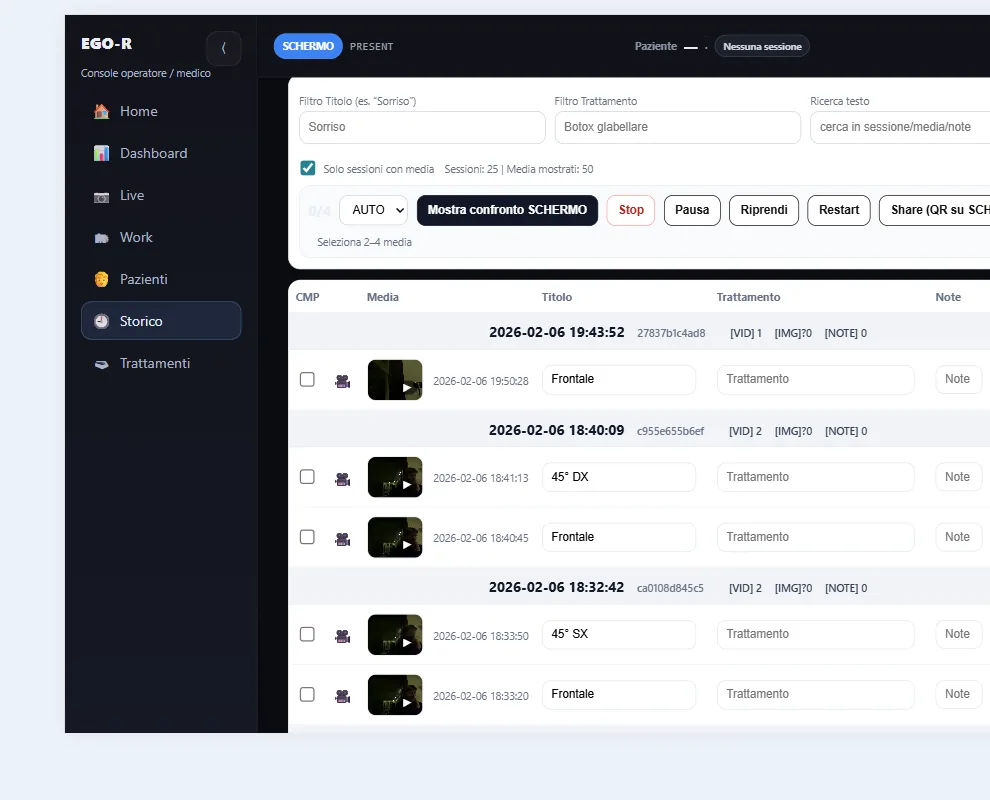Open Dashboard from sidebar

coord(161,153)
